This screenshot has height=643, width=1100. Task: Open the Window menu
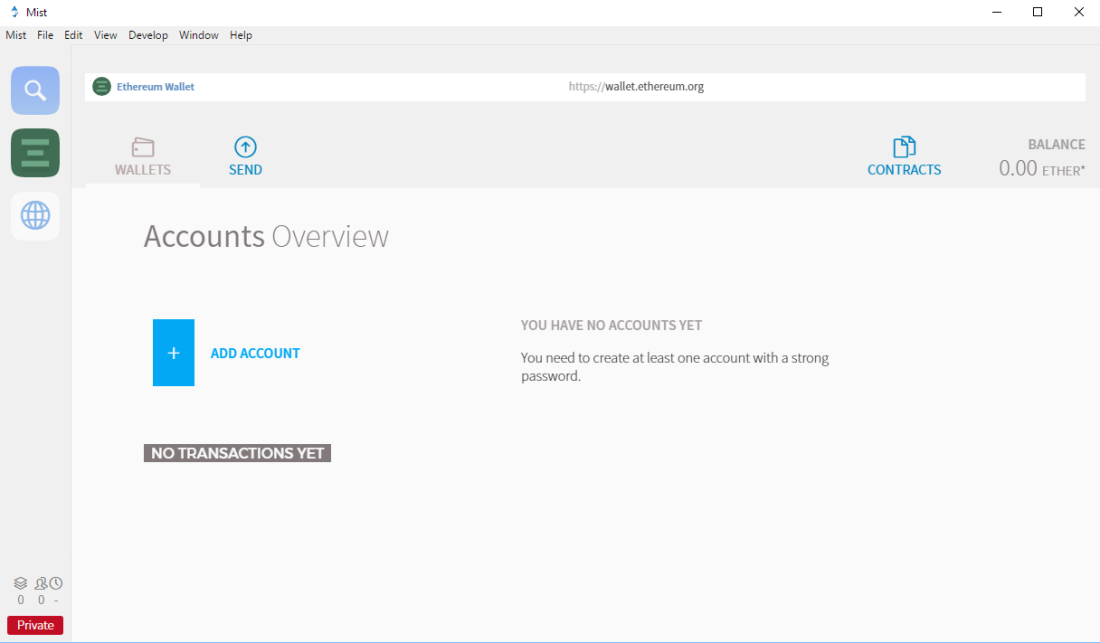pos(198,35)
